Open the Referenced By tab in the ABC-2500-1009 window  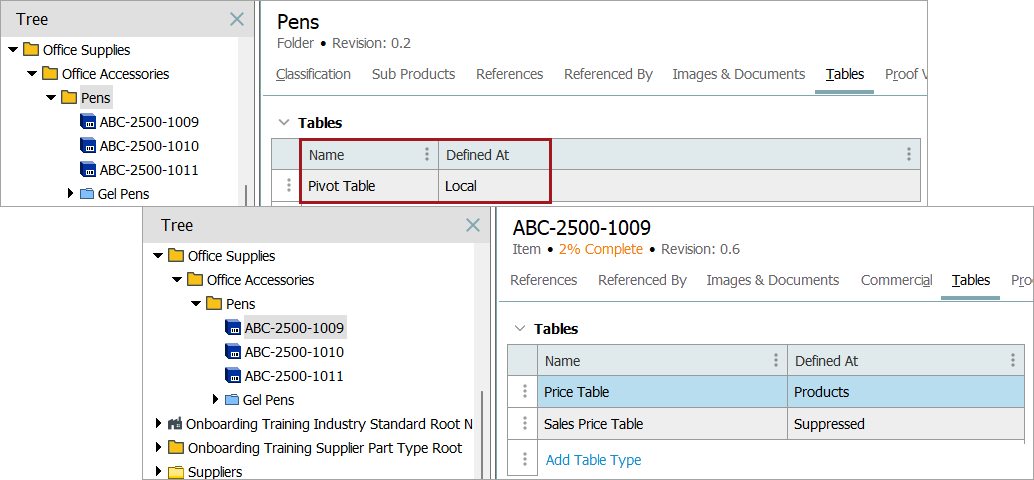(x=642, y=280)
